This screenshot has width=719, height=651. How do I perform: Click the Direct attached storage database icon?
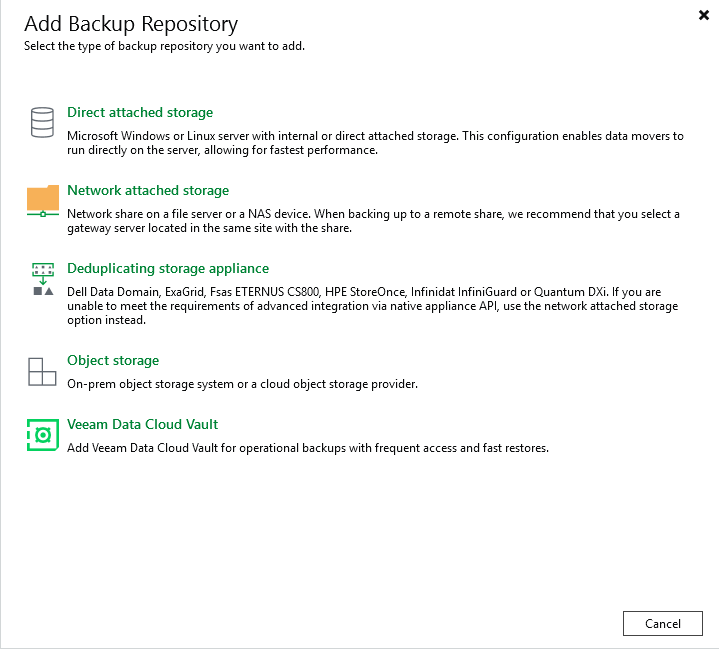pos(42,122)
